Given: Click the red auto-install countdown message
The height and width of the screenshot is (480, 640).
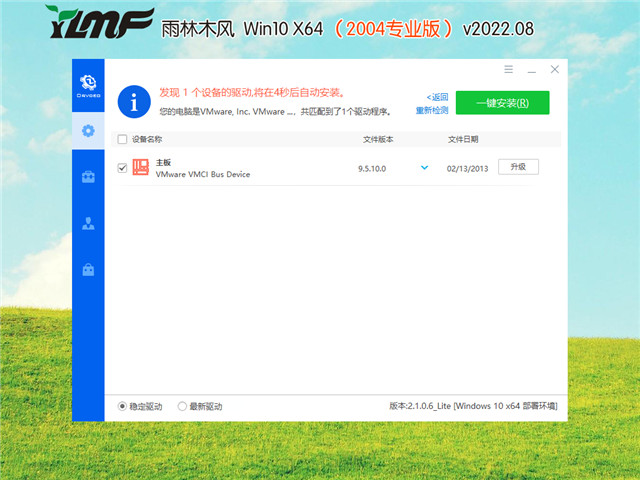Looking at the screenshot, I should pyautogui.click(x=252, y=93).
